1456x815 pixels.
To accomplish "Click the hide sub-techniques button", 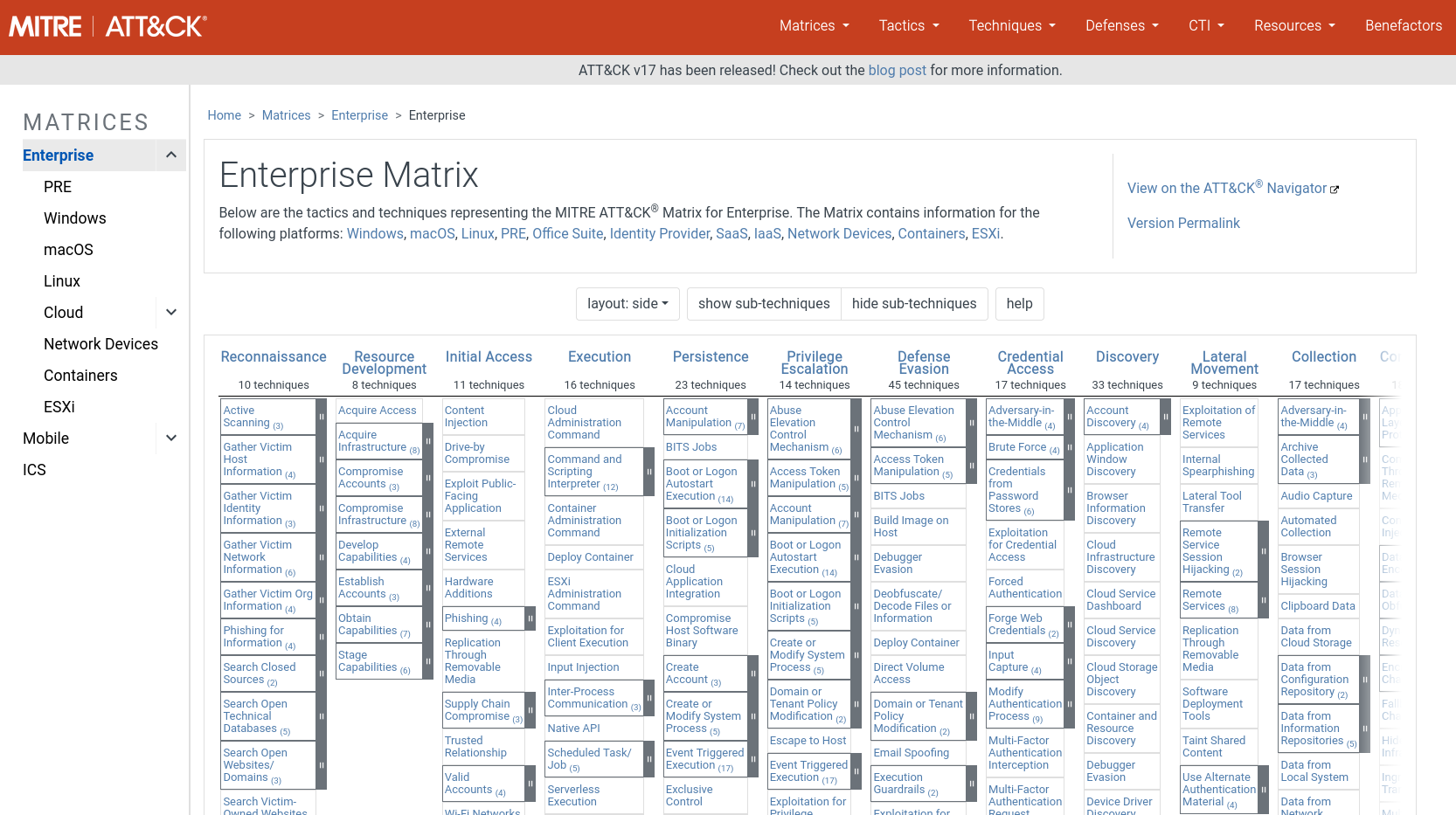I will [914, 304].
